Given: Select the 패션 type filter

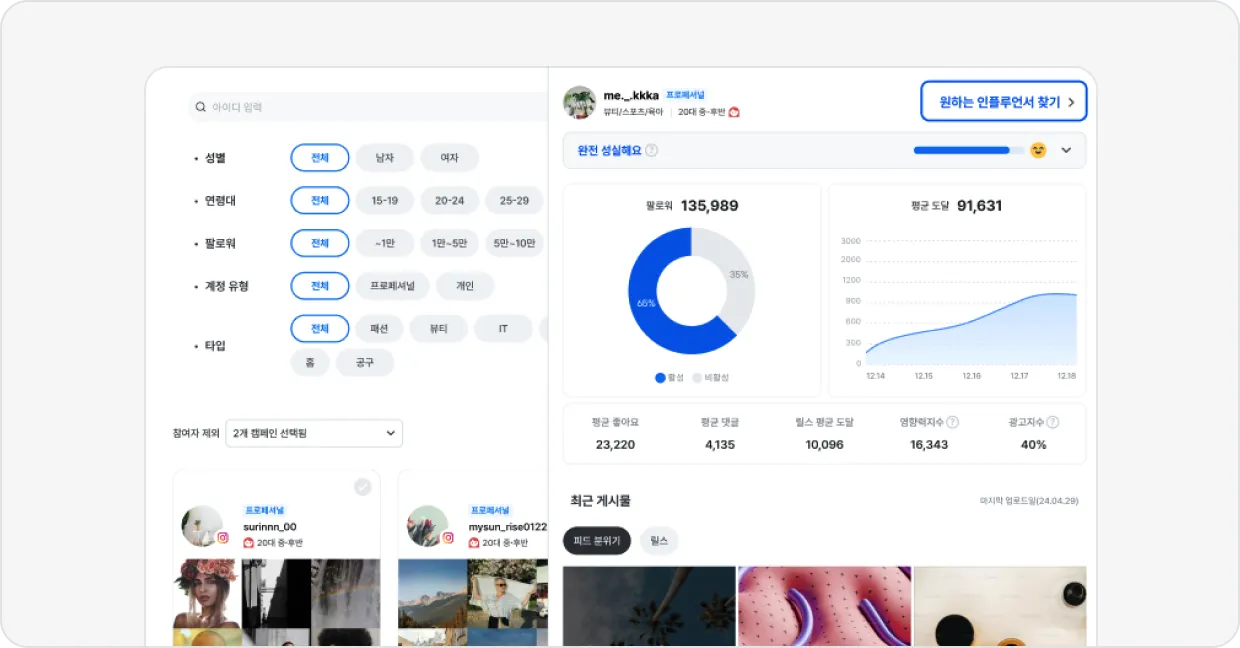Looking at the screenshot, I should (x=379, y=329).
